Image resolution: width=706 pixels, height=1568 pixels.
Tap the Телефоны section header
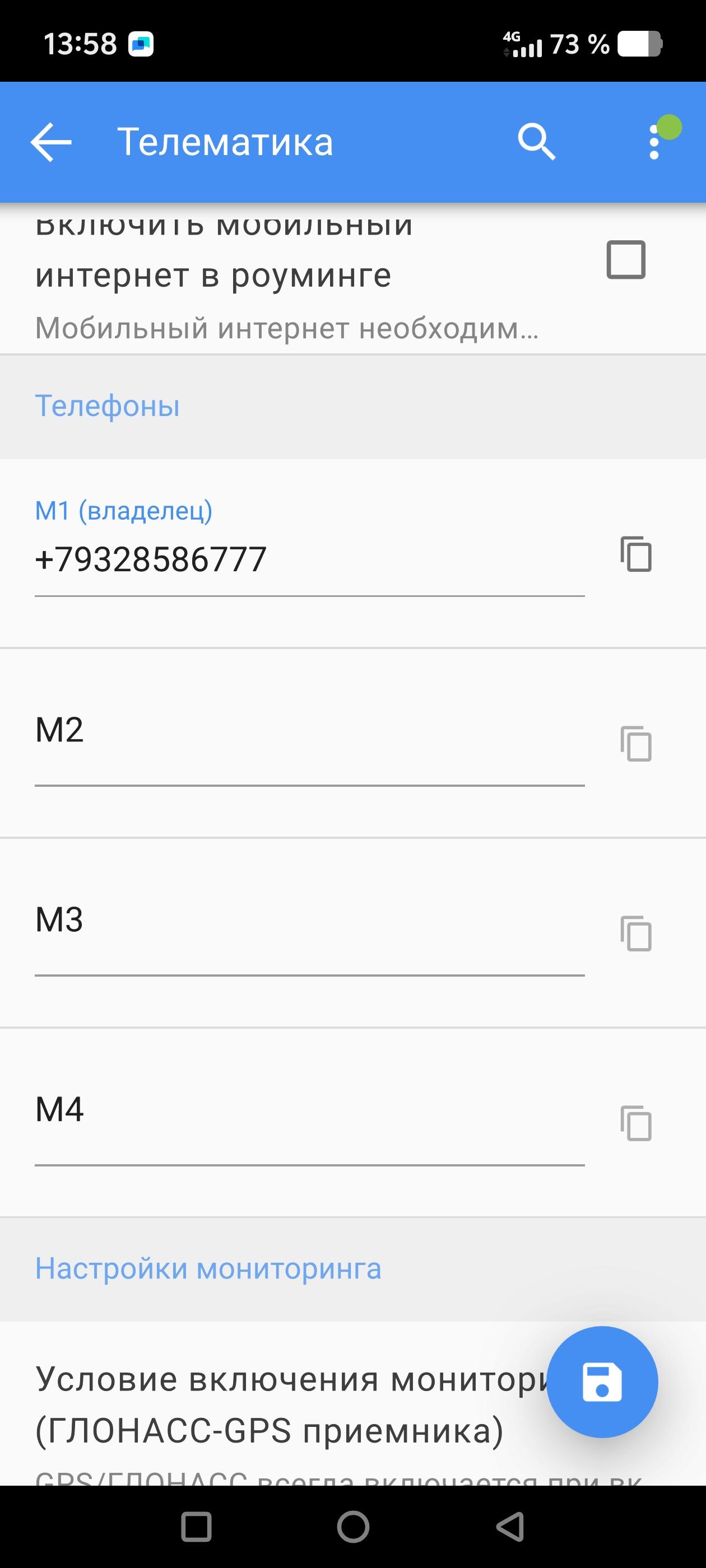(x=108, y=406)
